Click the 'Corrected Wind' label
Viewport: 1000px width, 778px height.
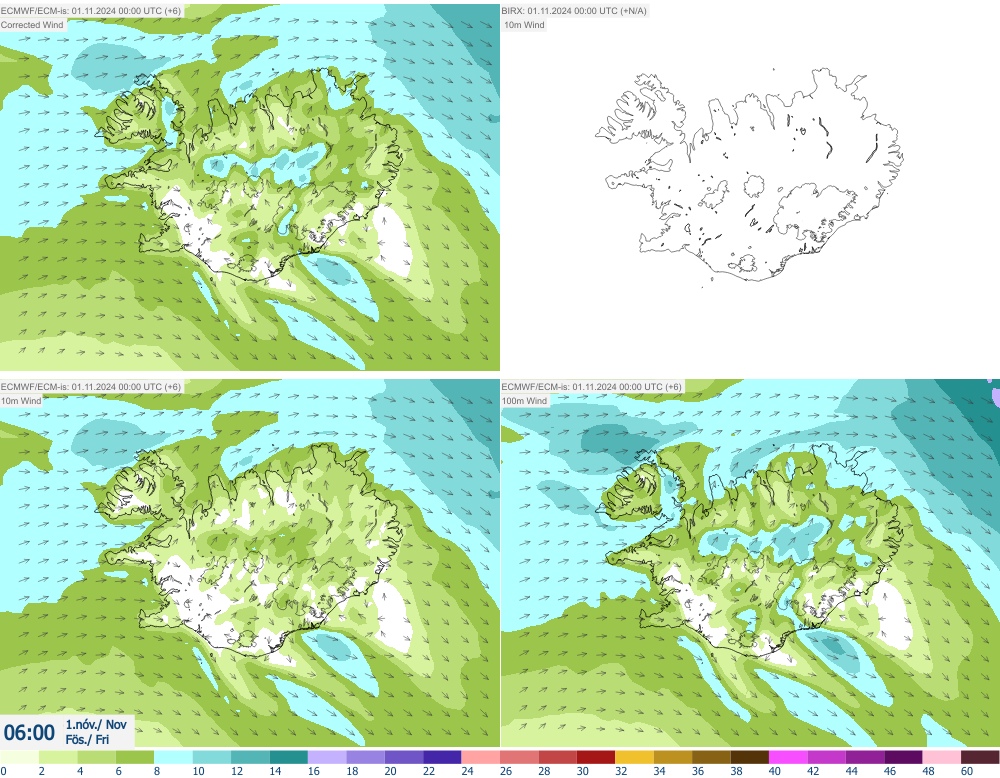point(33,25)
